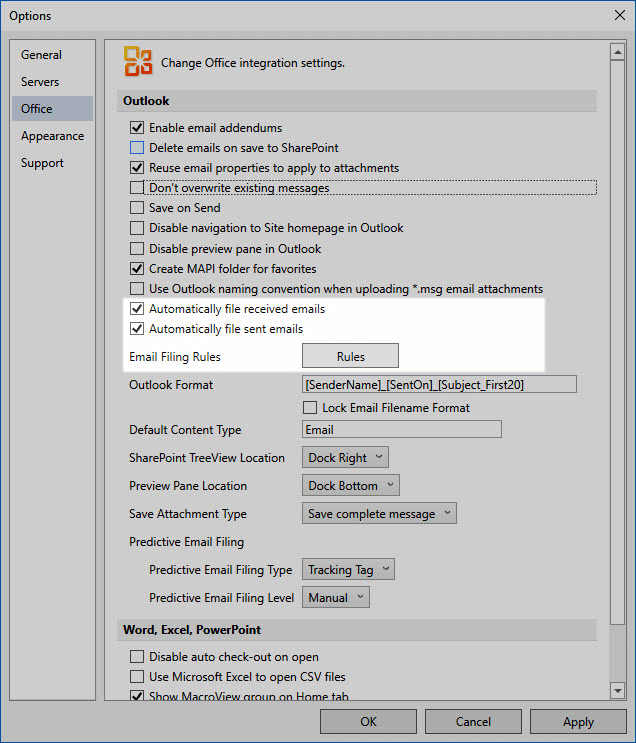
Task: Check Disable auto check-out on open
Action: [137, 657]
